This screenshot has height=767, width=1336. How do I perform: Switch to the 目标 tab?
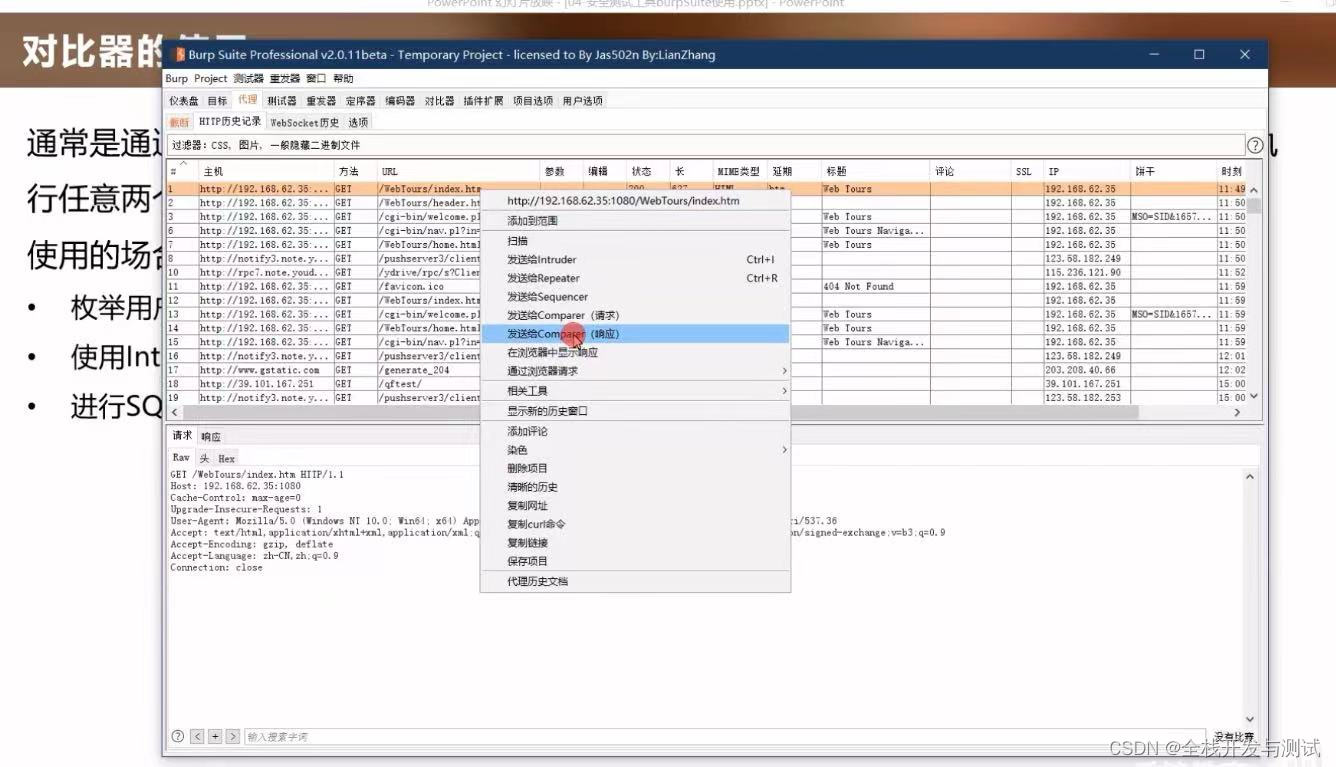tap(218, 101)
